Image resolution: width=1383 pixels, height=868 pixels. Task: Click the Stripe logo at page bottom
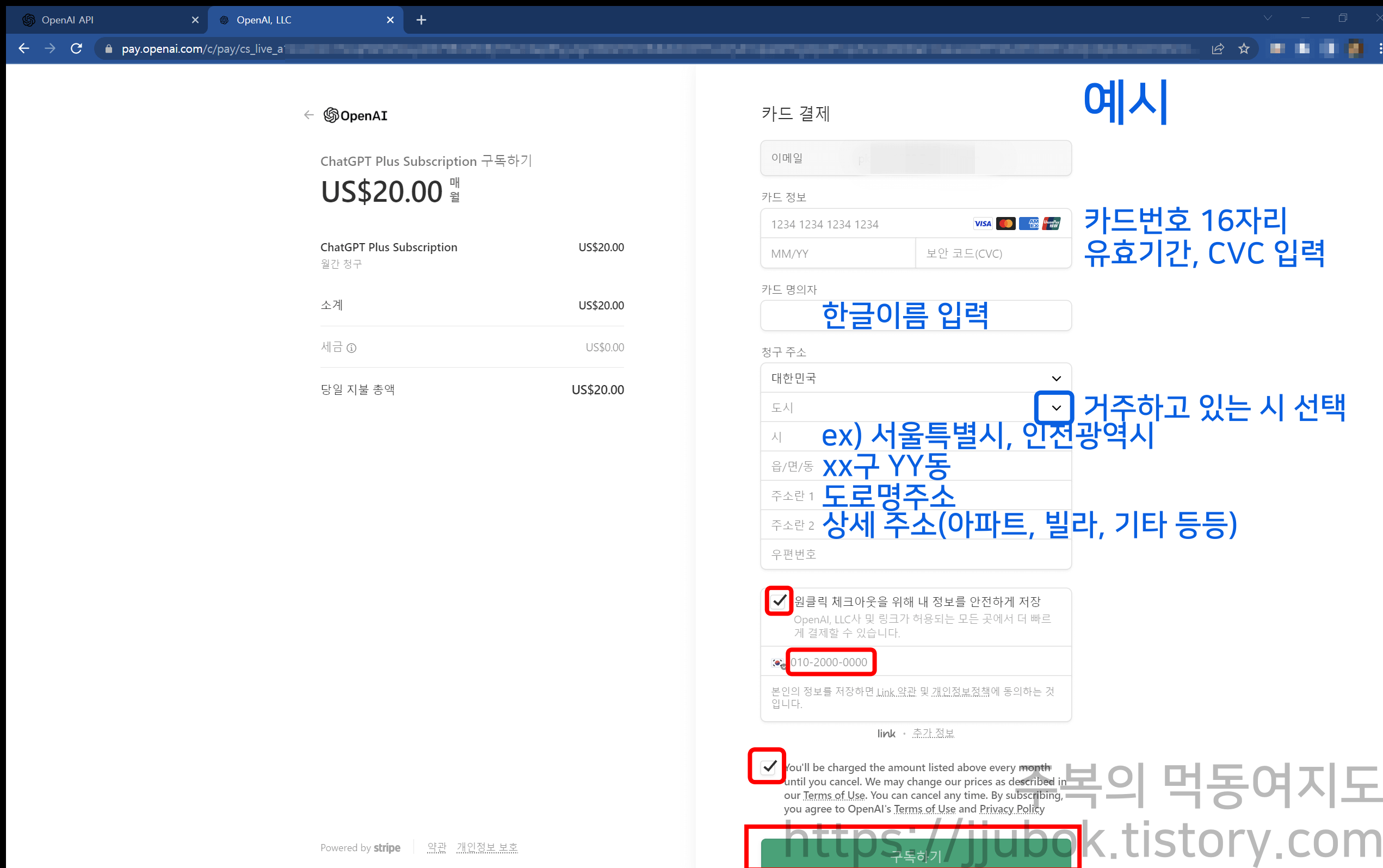coord(387,847)
